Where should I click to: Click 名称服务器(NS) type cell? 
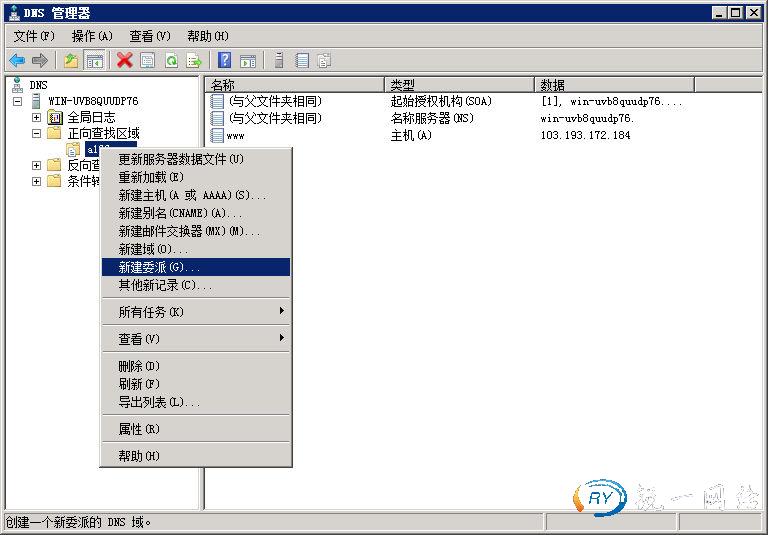point(432,118)
